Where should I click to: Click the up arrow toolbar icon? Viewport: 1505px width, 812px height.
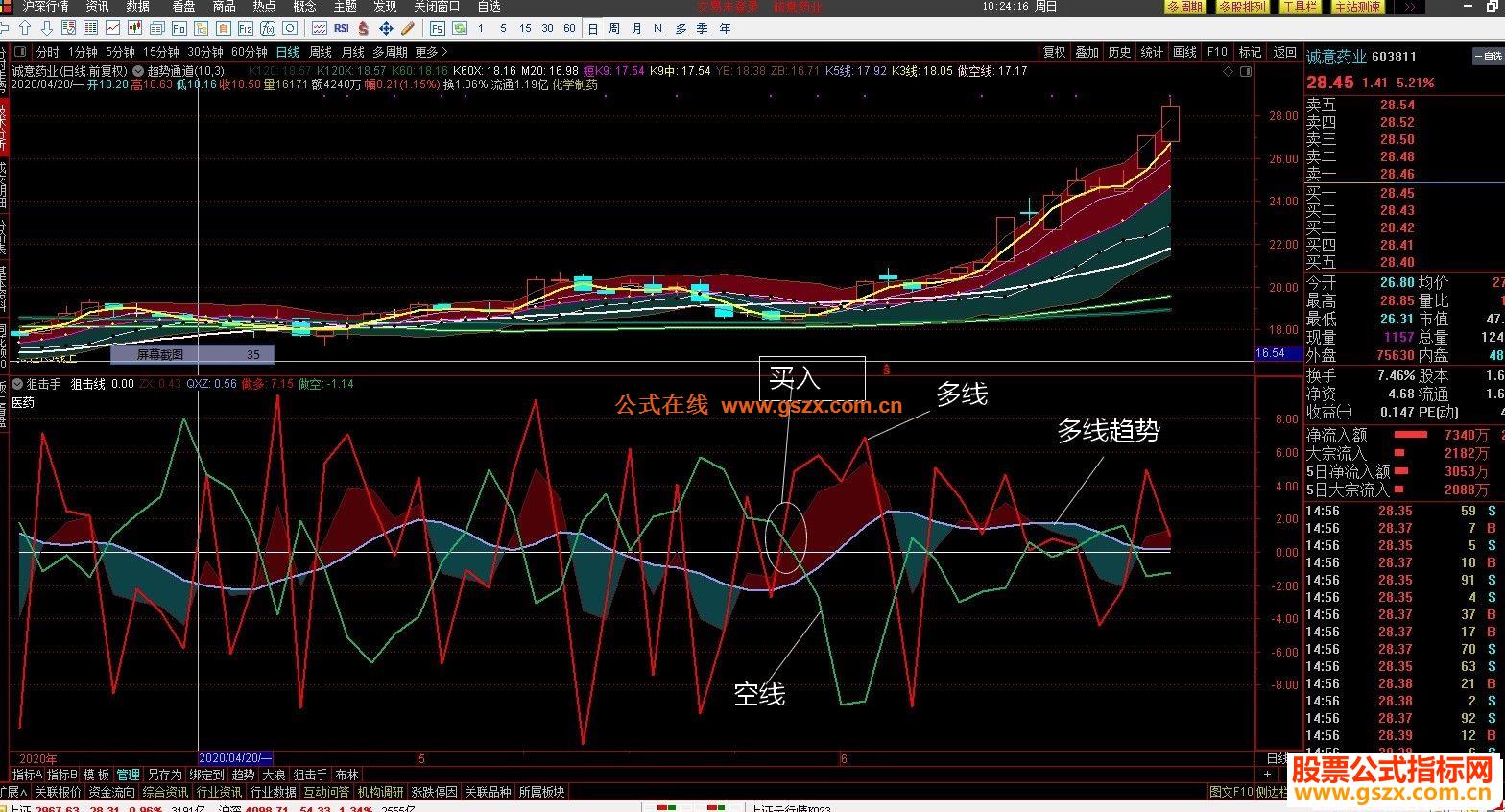tap(26, 29)
